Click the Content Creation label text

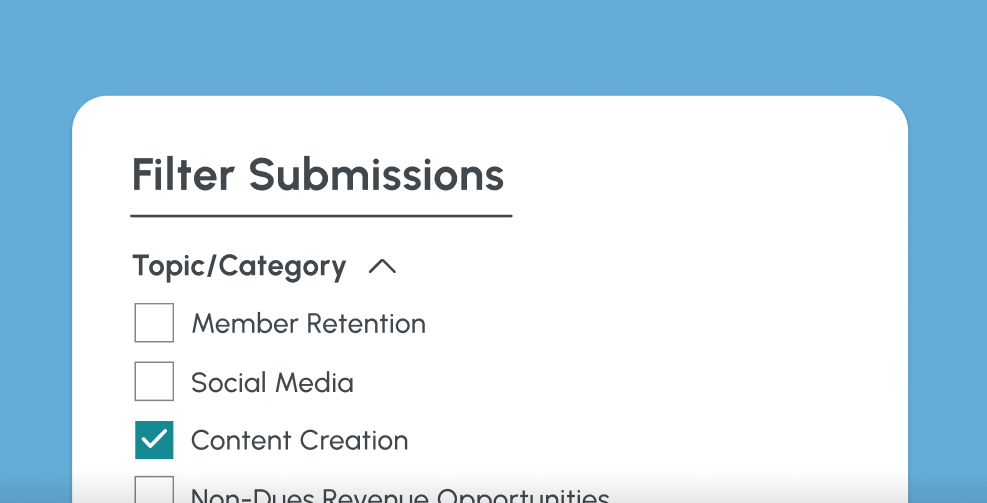(x=299, y=441)
